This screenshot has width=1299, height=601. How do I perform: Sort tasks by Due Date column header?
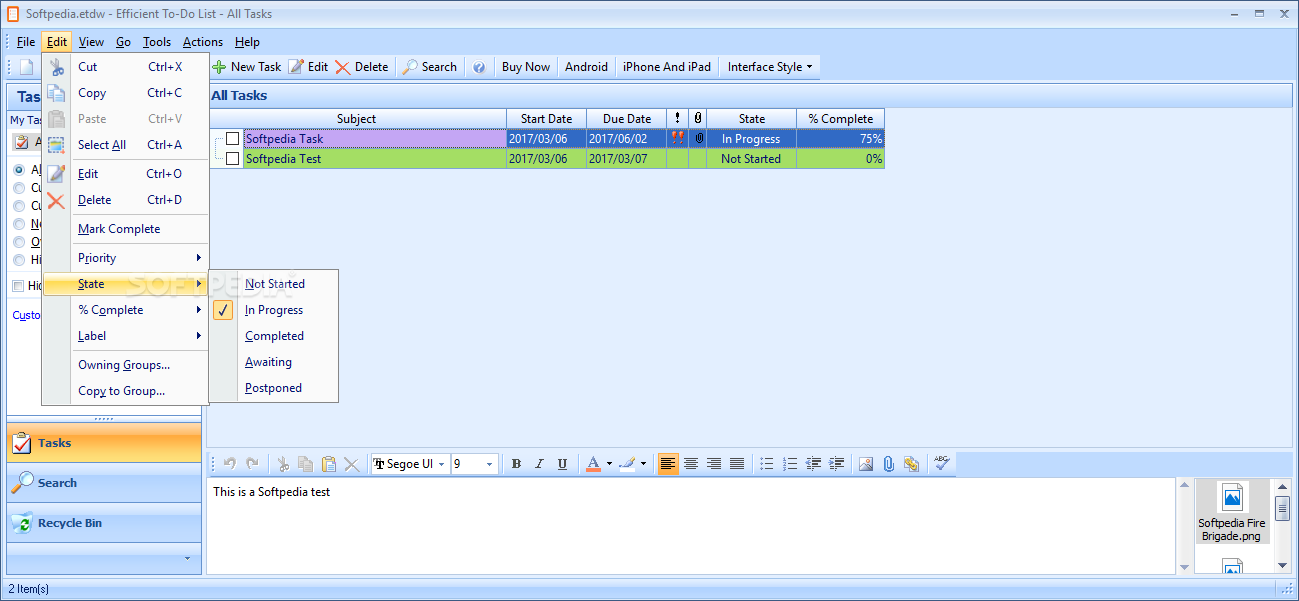[627, 119]
